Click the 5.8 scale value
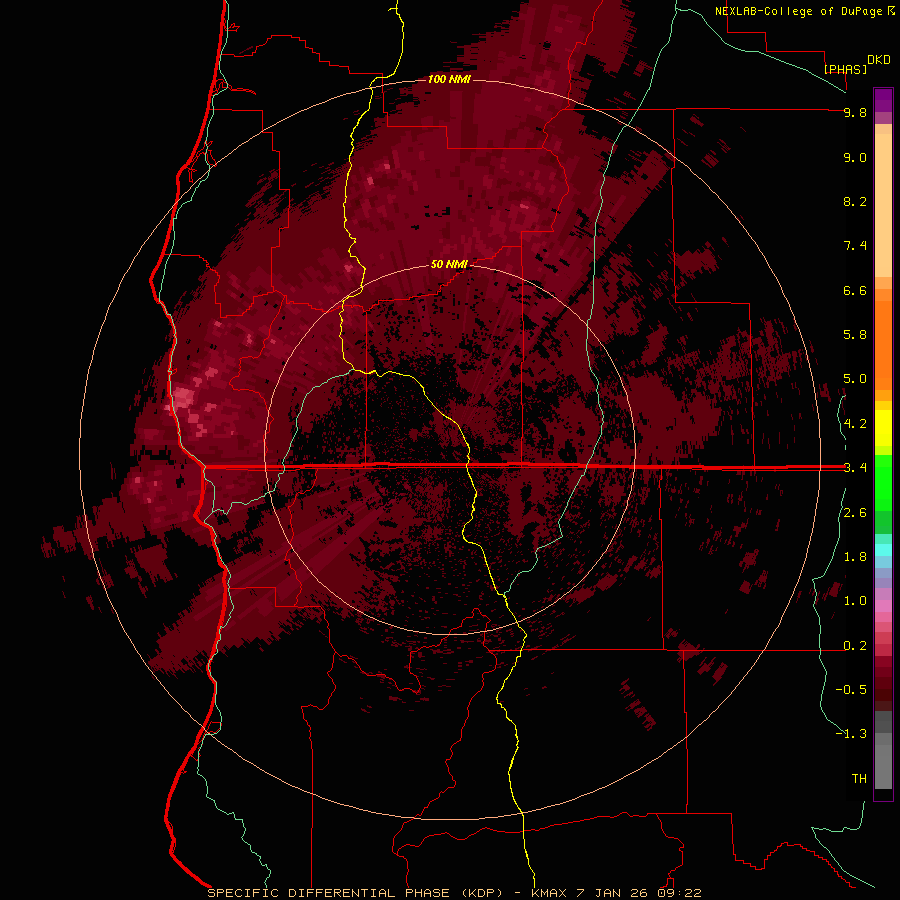Image resolution: width=900 pixels, height=900 pixels. coord(855,335)
